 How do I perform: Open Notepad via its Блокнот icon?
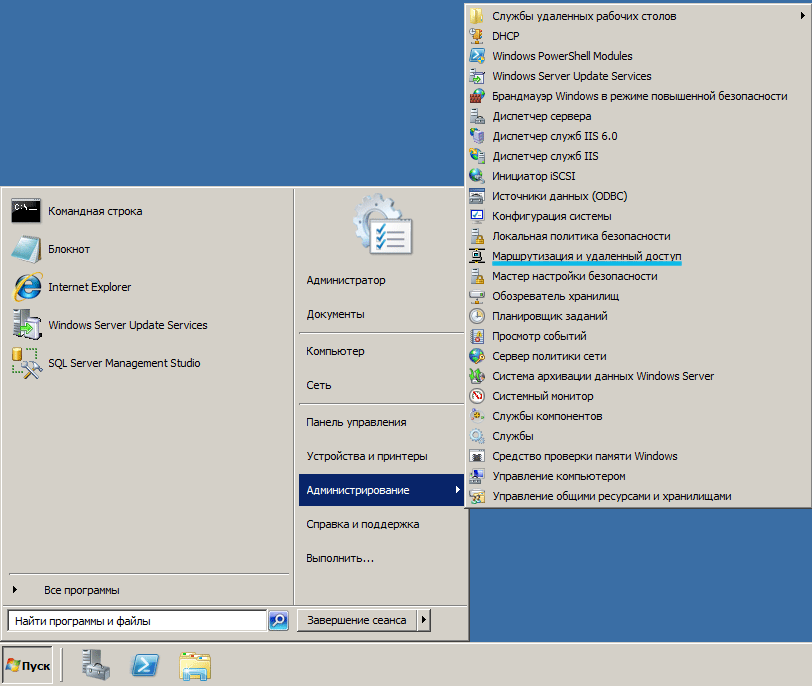(x=26, y=249)
